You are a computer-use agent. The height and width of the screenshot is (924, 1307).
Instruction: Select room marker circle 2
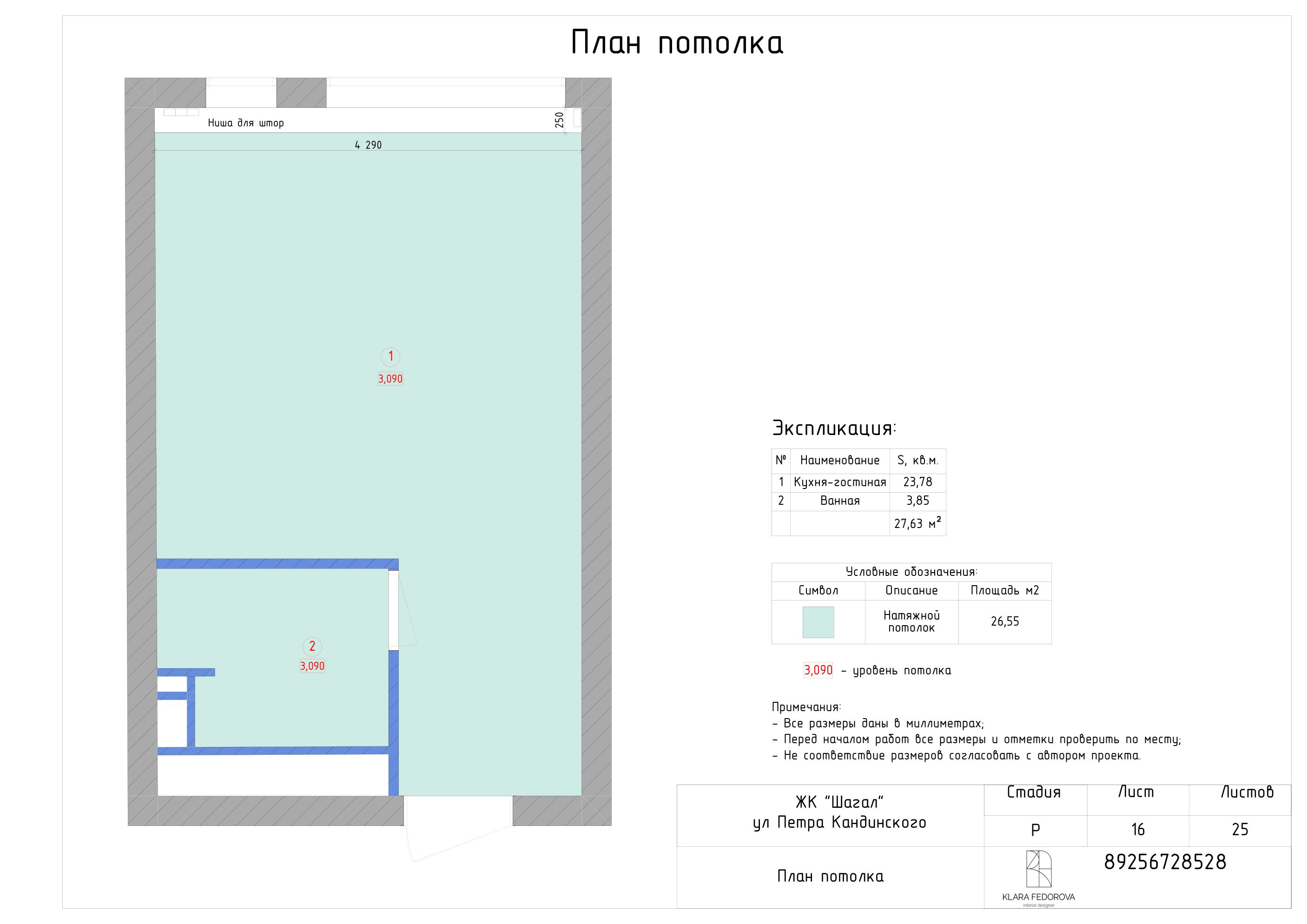coord(312,646)
